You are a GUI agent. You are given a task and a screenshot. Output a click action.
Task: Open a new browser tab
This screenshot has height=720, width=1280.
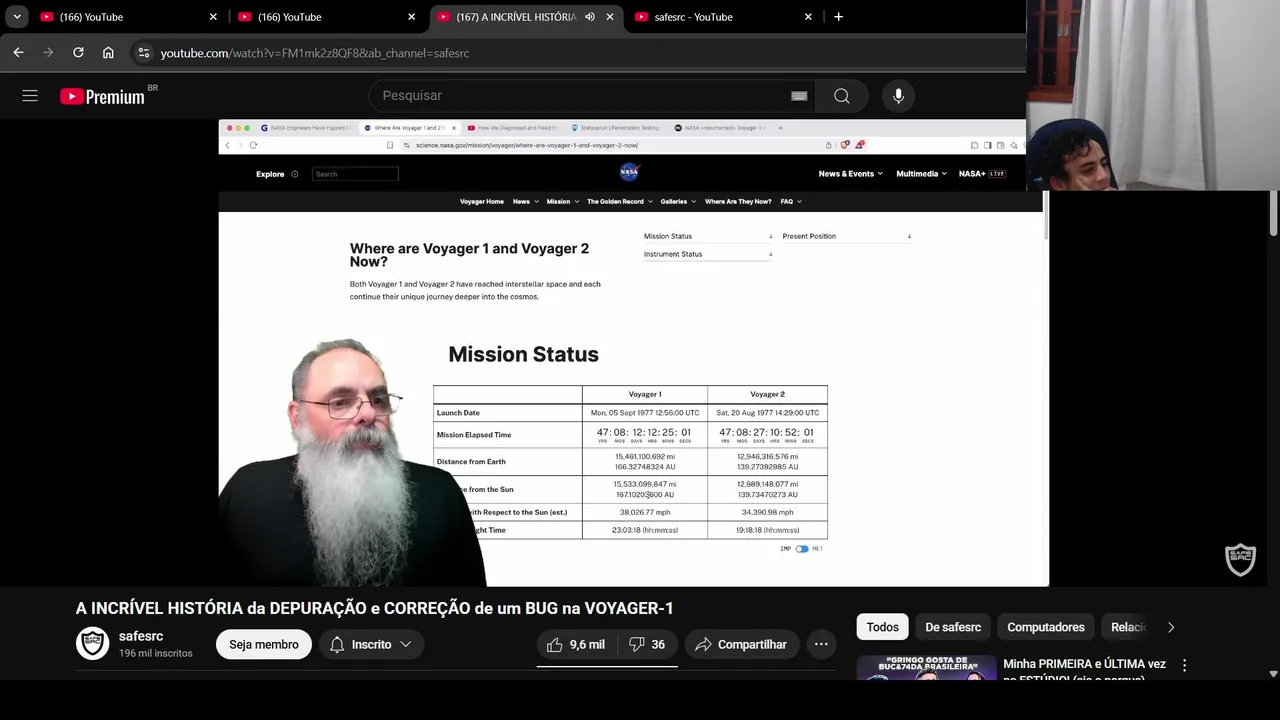838,17
